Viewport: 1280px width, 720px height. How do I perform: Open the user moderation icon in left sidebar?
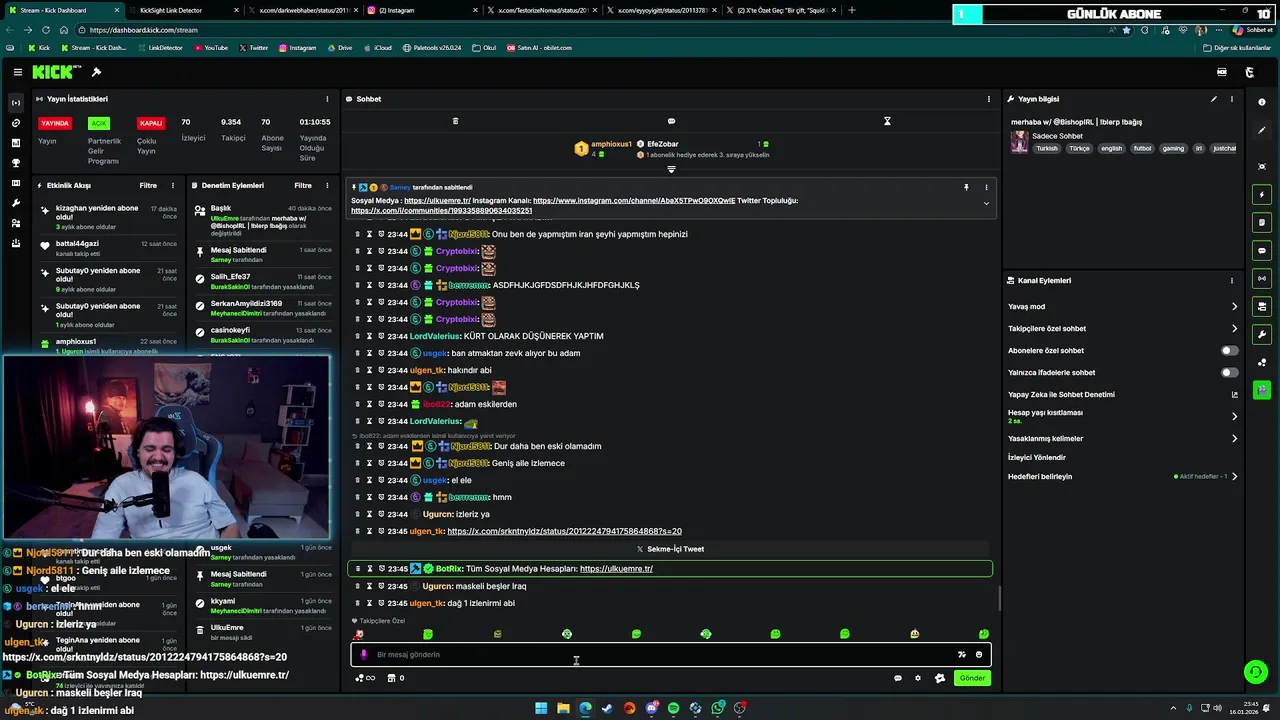click(15, 223)
